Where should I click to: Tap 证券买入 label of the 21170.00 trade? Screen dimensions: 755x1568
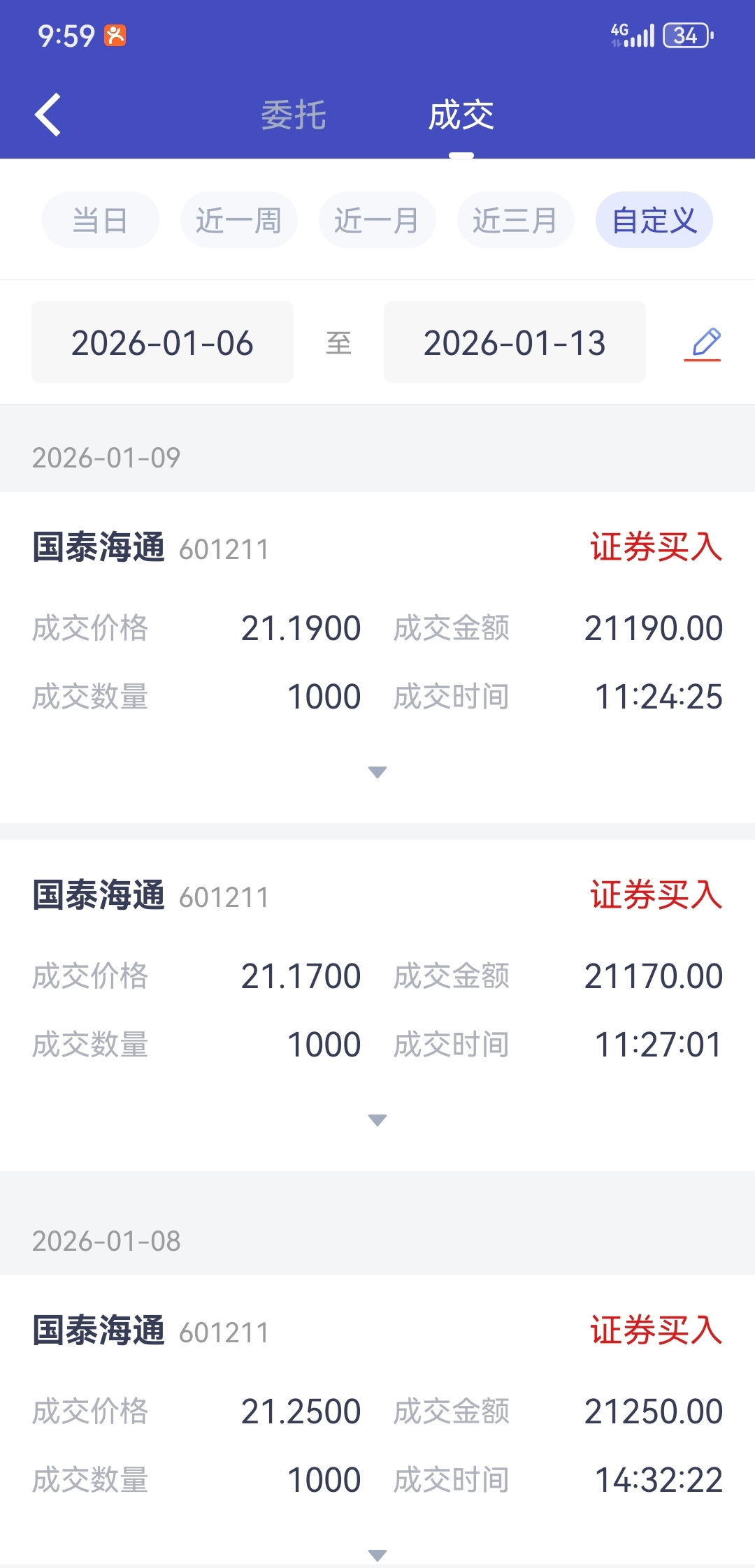pyautogui.click(x=656, y=895)
